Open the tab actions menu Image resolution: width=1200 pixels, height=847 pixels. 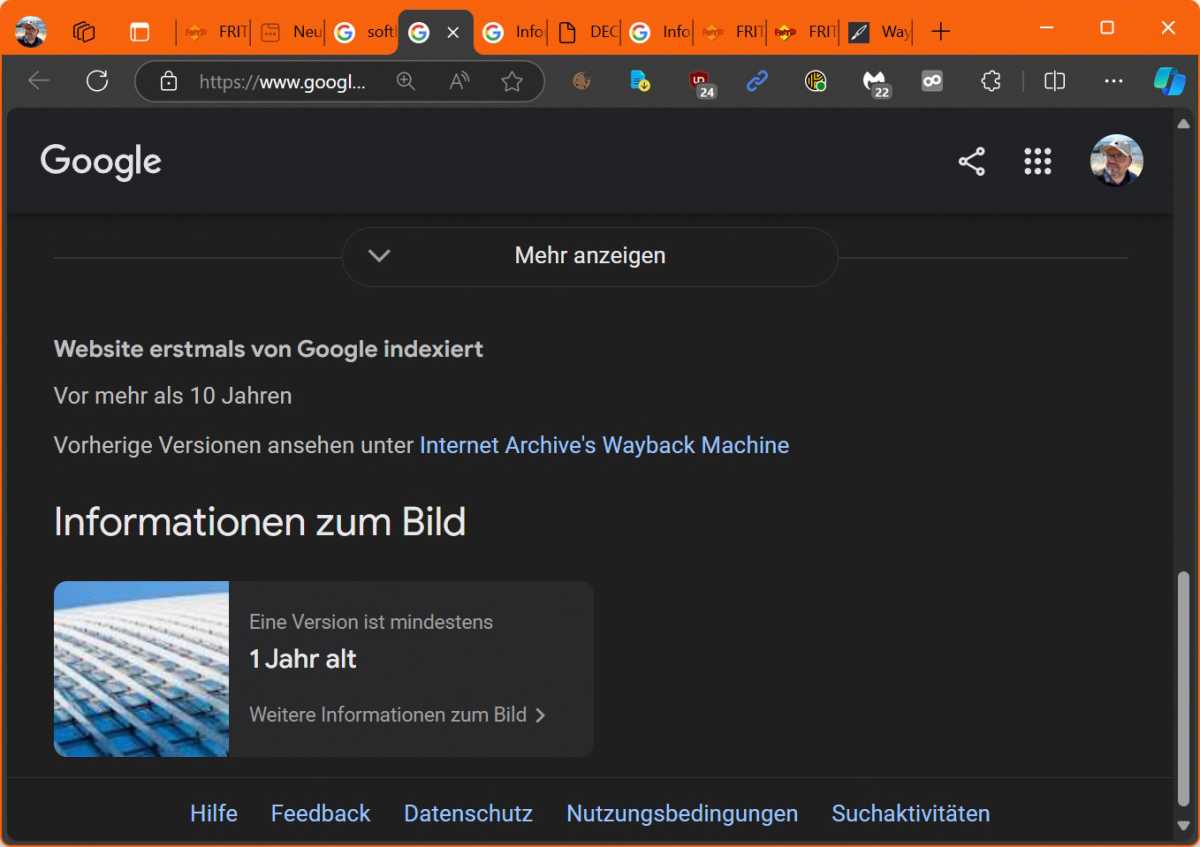[x=139, y=32]
